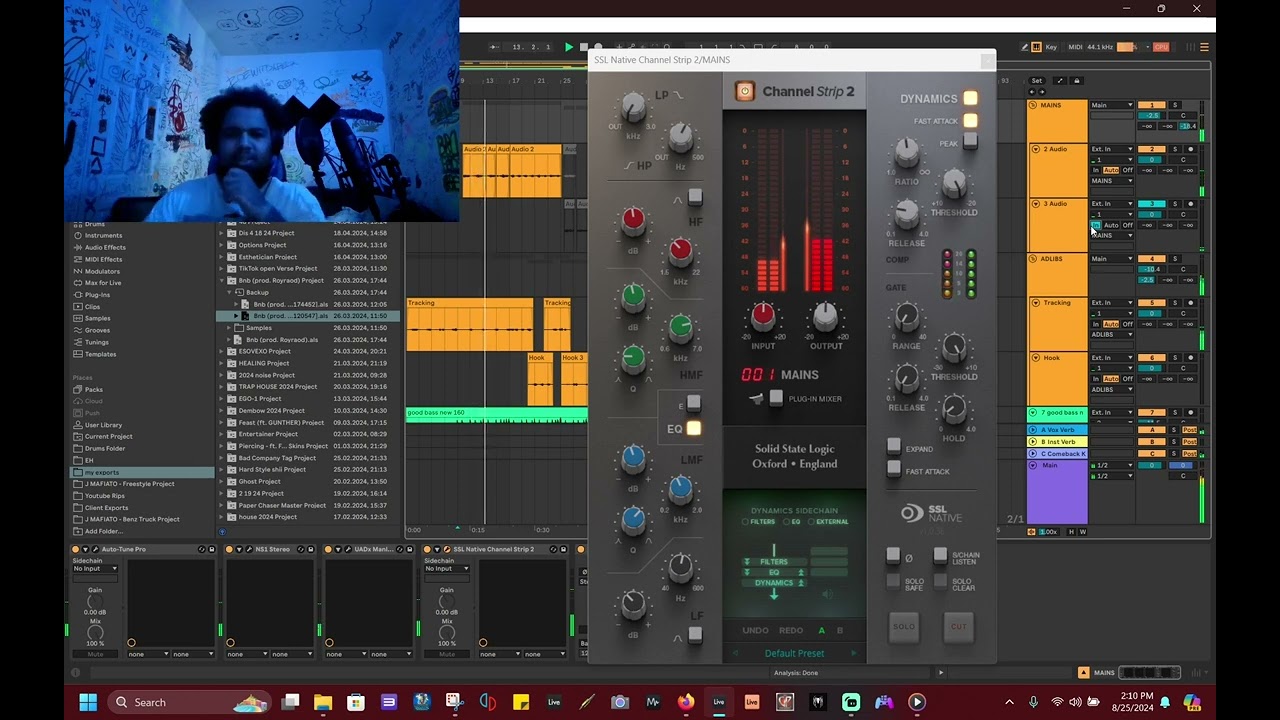Open Samples browser category
The image size is (1280, 720).
[97, 318]
